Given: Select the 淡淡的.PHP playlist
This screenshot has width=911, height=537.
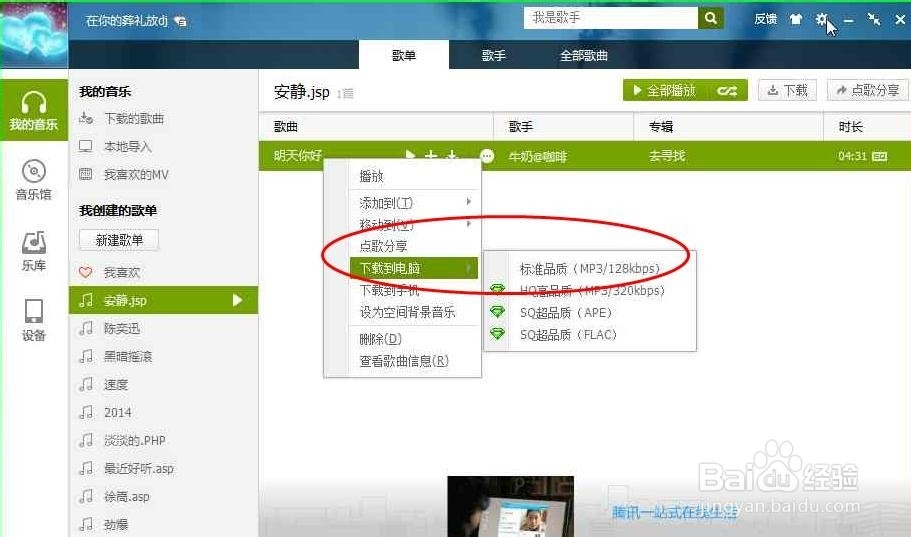Looking at the screenshot, I should click(134, 440).
